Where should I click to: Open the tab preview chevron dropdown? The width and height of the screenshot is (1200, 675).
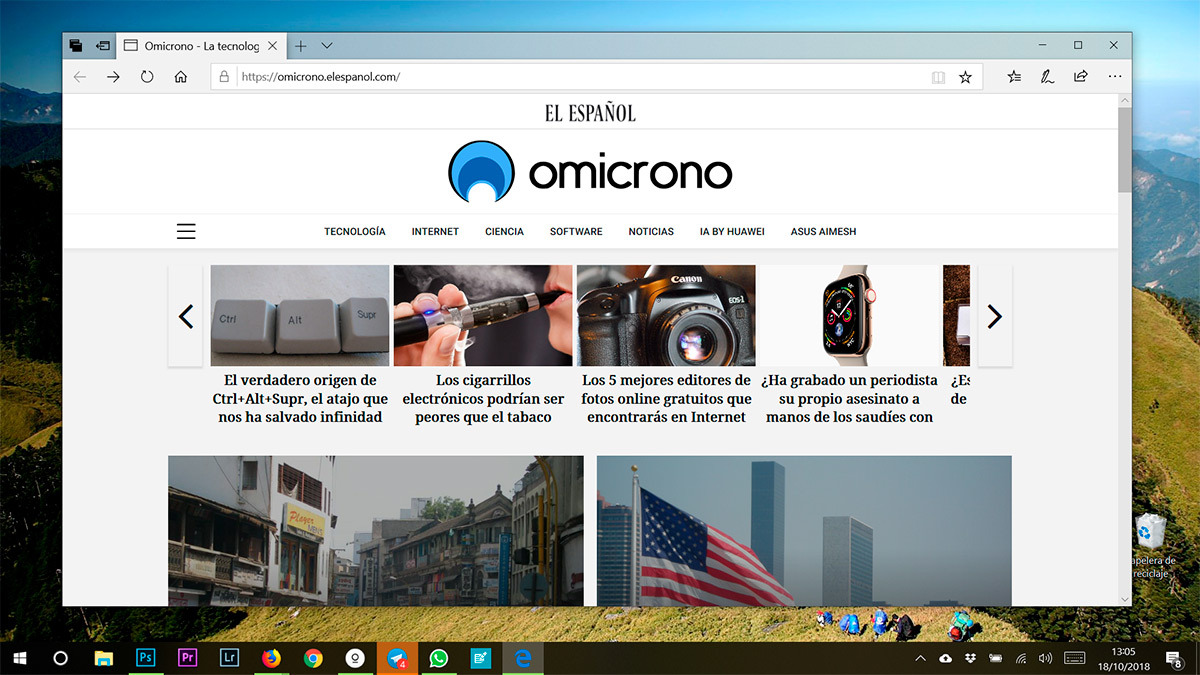327,46
